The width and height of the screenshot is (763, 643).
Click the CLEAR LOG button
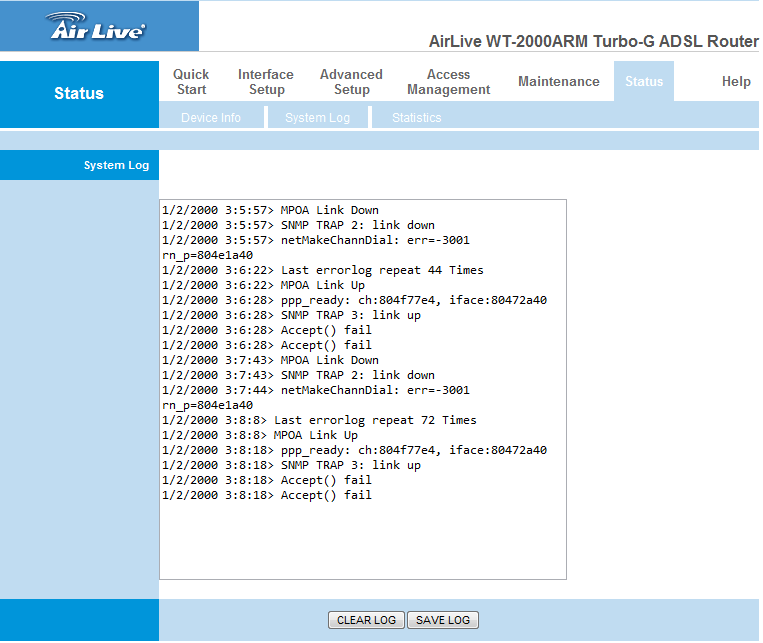(366, 620)
